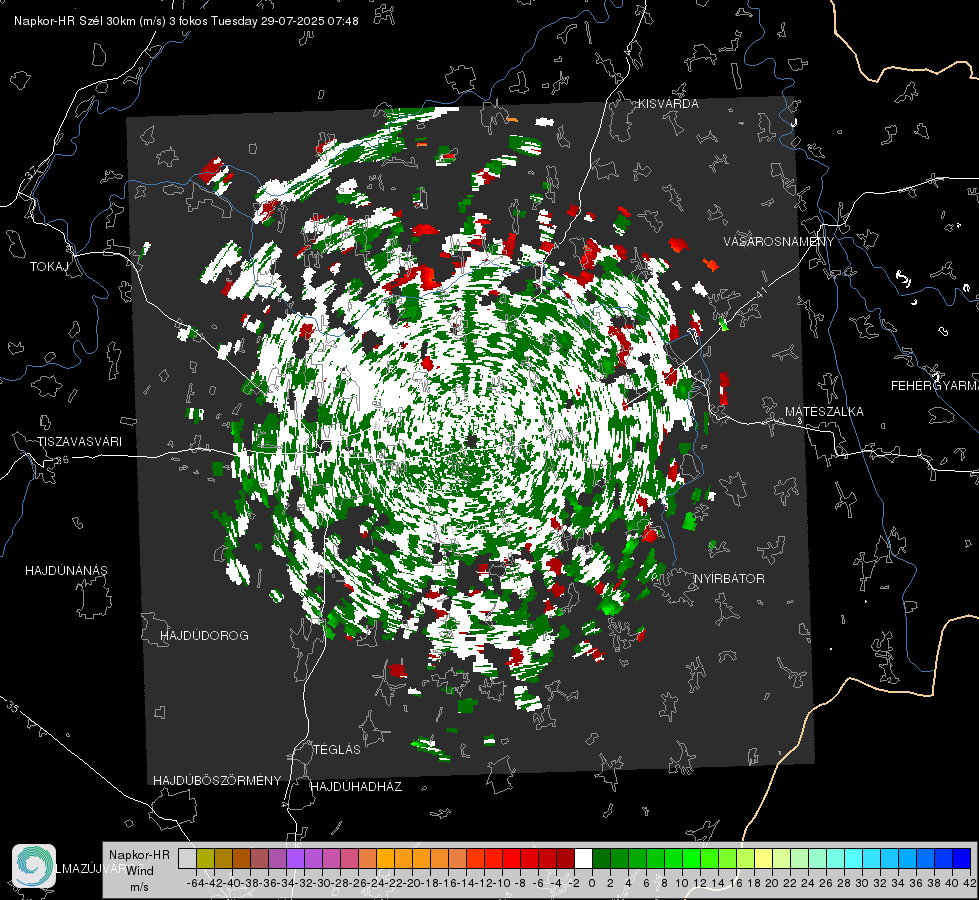Click the Napkor-HR legend title
The width and height of the screenshot is (979, 900).
coord(139,854)
